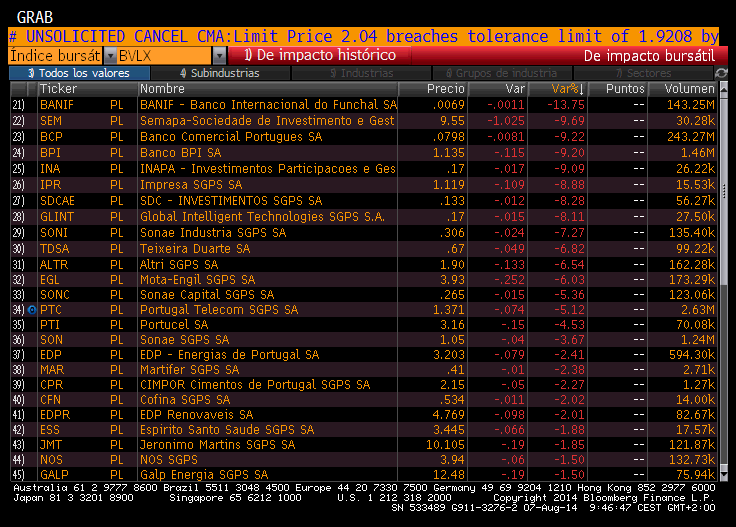Click Jeronimo Martins SGPS SA name
This screenshot has height=527, width=736.
(x=217, y=445)
